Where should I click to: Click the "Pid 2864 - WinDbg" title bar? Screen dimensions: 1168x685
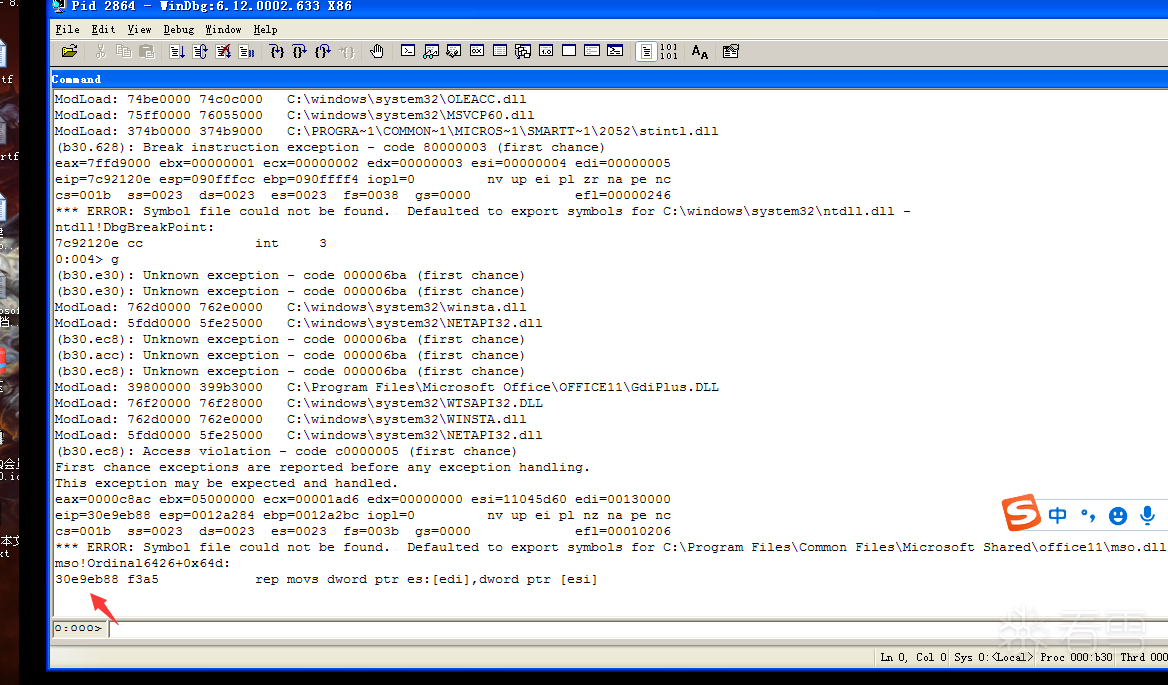pos(609,7)
